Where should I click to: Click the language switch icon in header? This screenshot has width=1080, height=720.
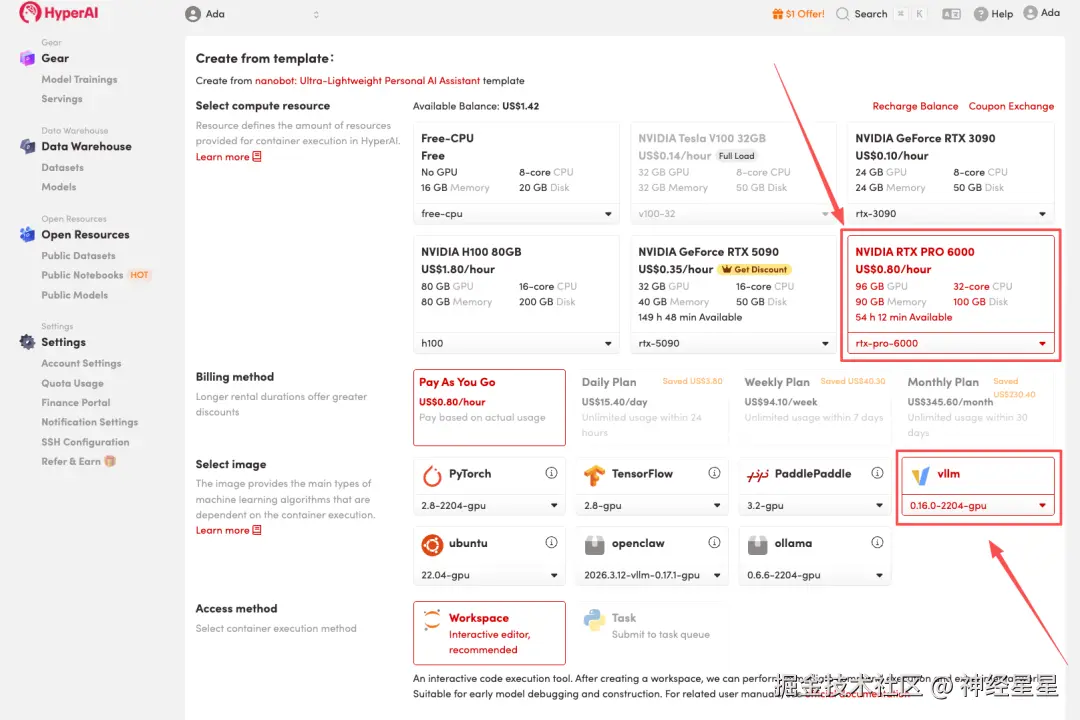pos(951,14)
